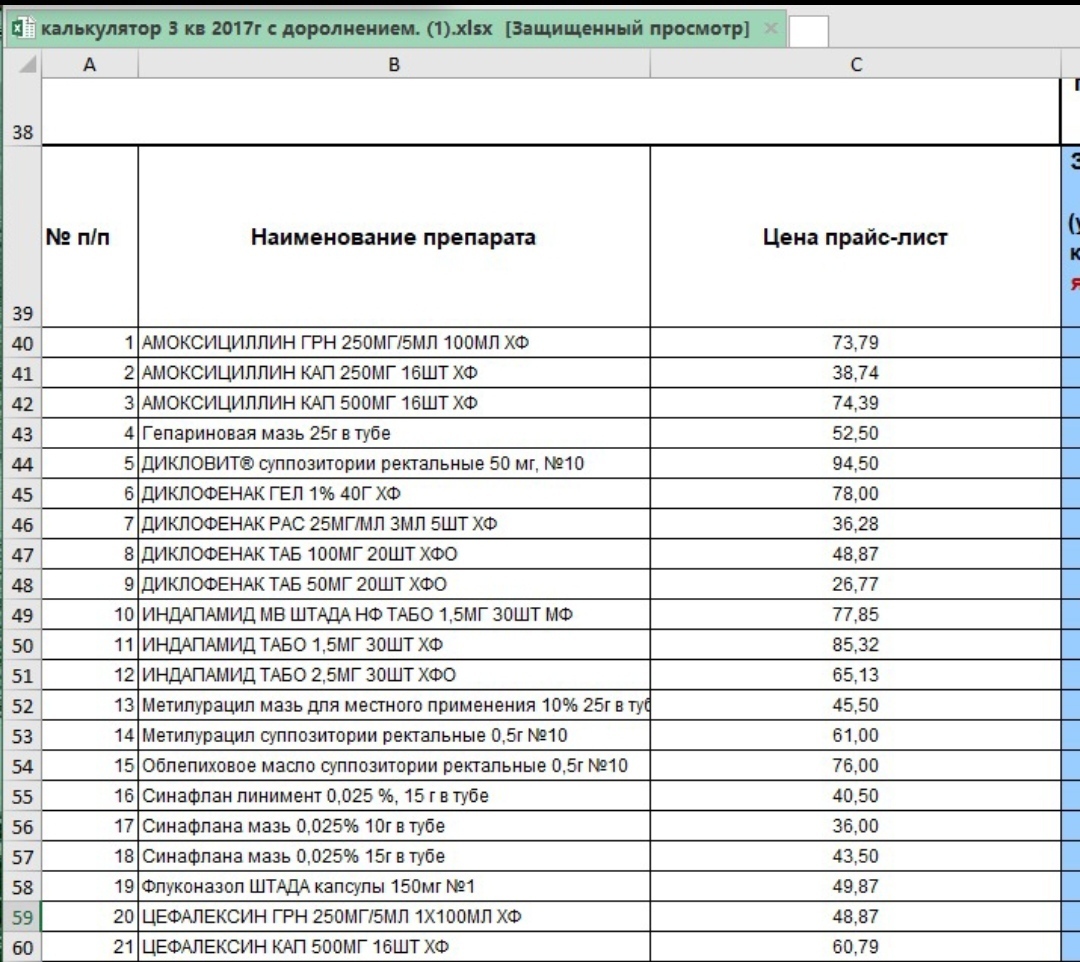Screen dimensions: 1080x962
Task: Click price cell 85,32
Action: (855, 645)
